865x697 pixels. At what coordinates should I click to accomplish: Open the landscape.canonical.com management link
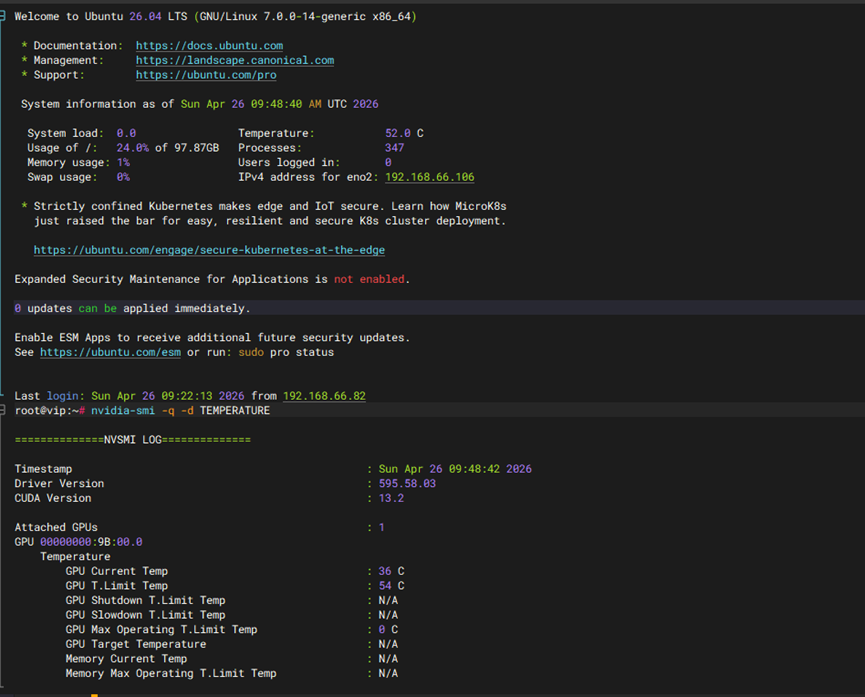point(234,60)
